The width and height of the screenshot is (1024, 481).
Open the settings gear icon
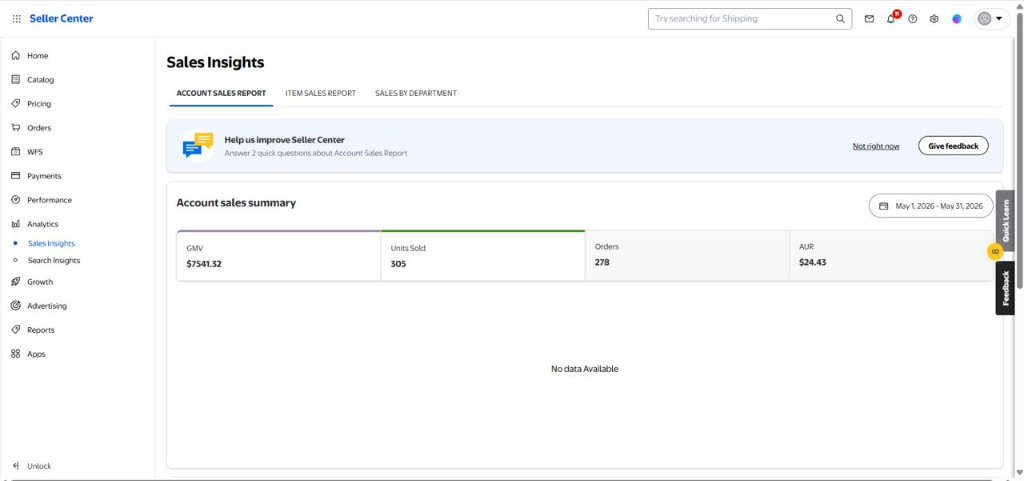(x=935, y=19)
